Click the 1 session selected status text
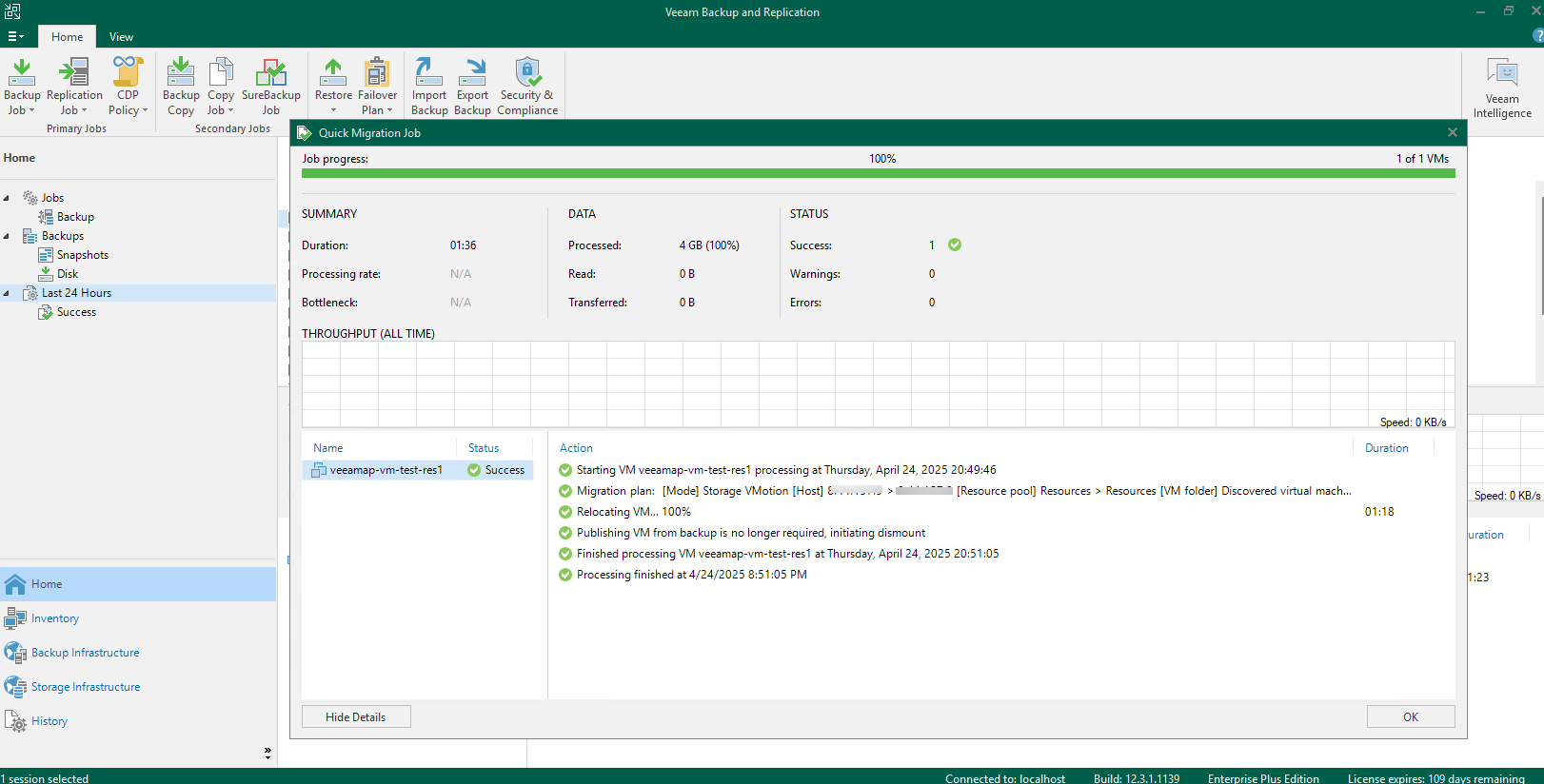This screenshot has width=1544, height=784. coord(45,778)
